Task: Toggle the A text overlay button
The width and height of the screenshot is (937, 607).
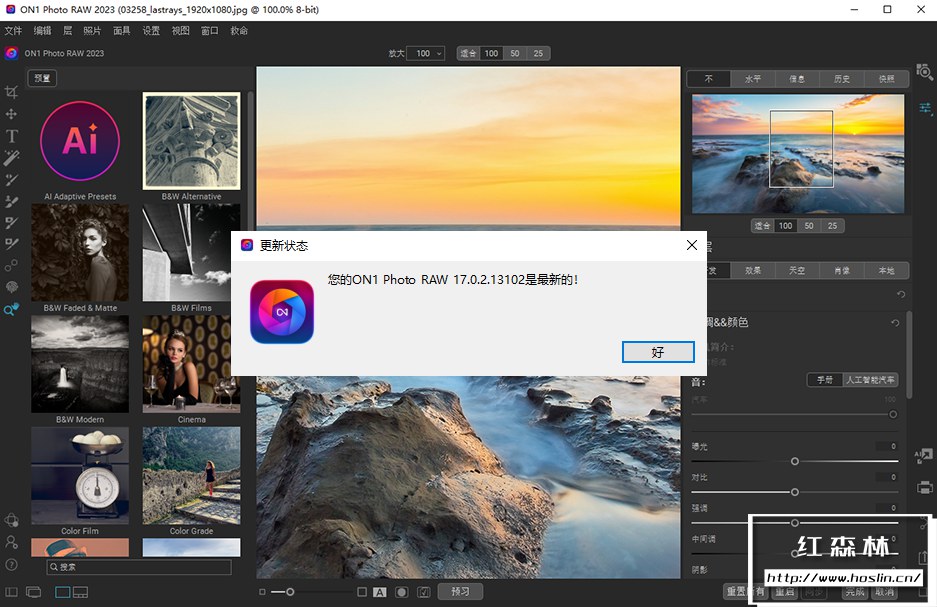Action: click(x=380, y=592)
